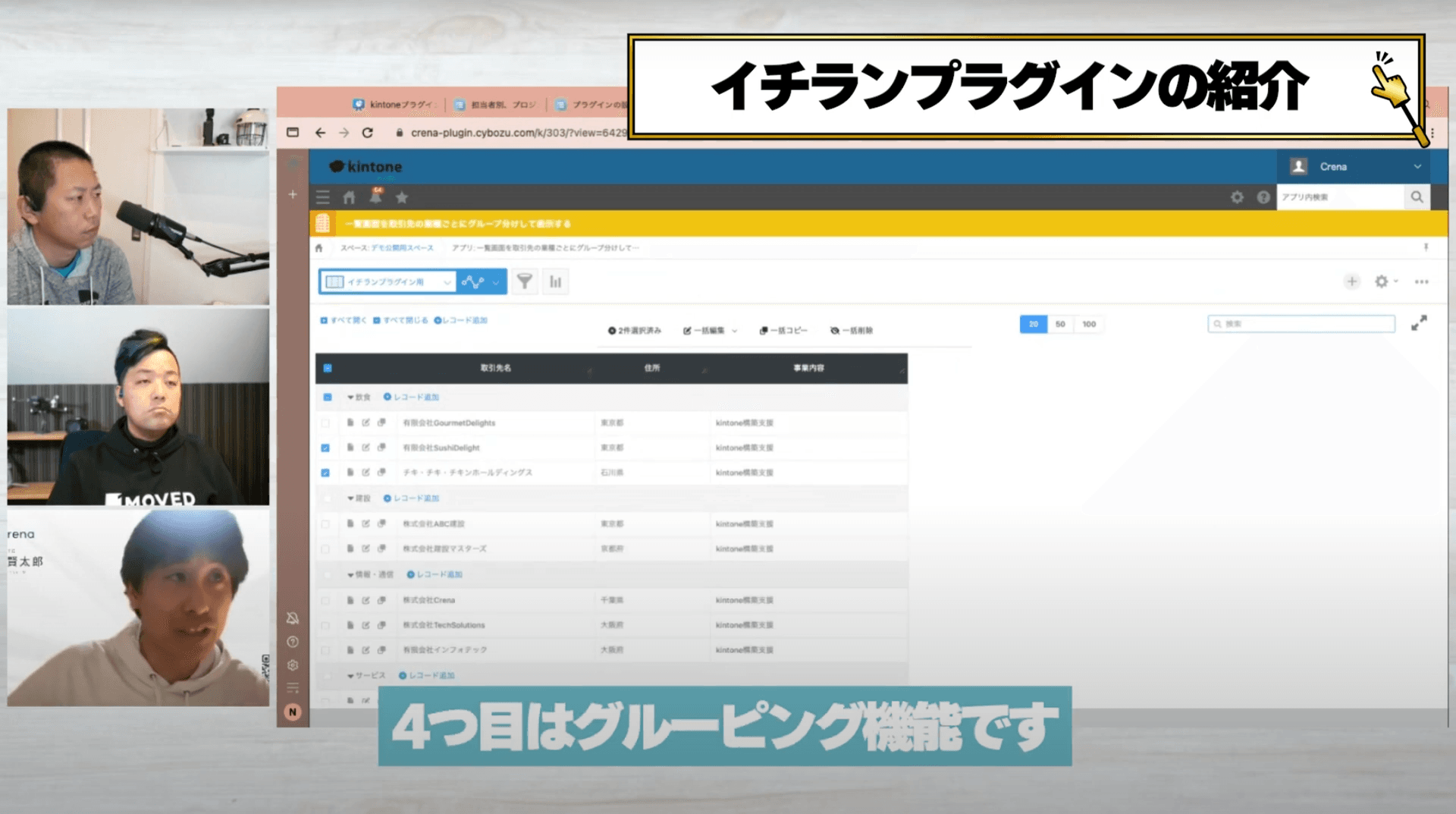This screenshot has width=1456, height=814.
Task: Expand the list to full screen
Action: tap(1419, 323)
